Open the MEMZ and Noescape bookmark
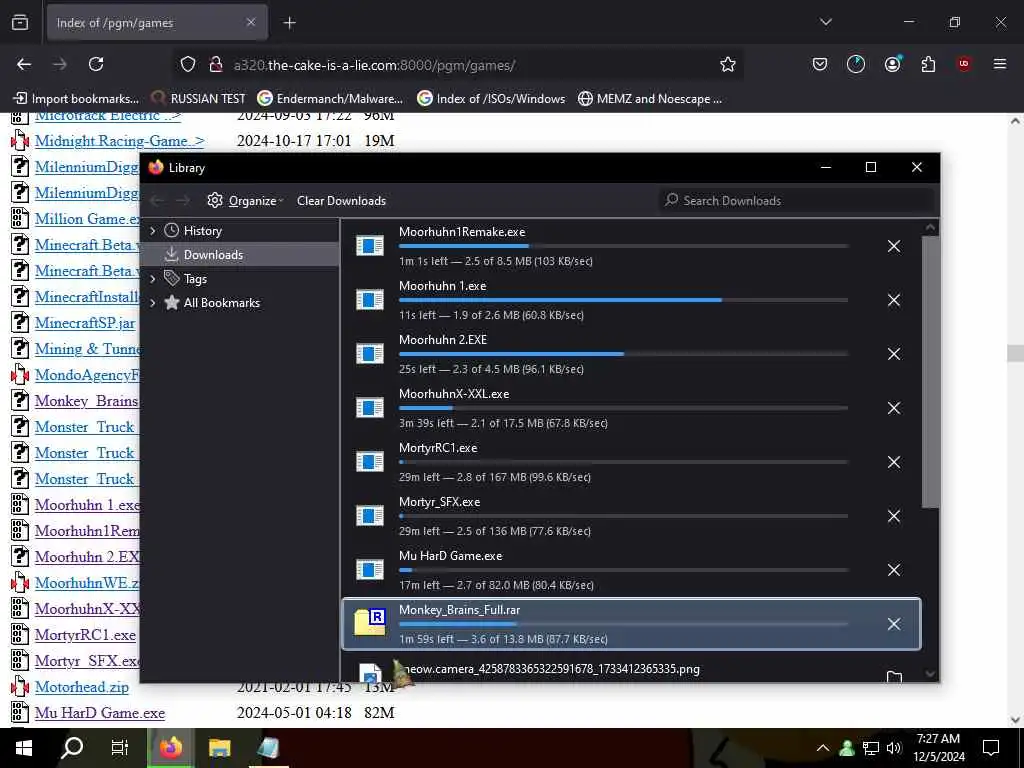 (650, 99)
